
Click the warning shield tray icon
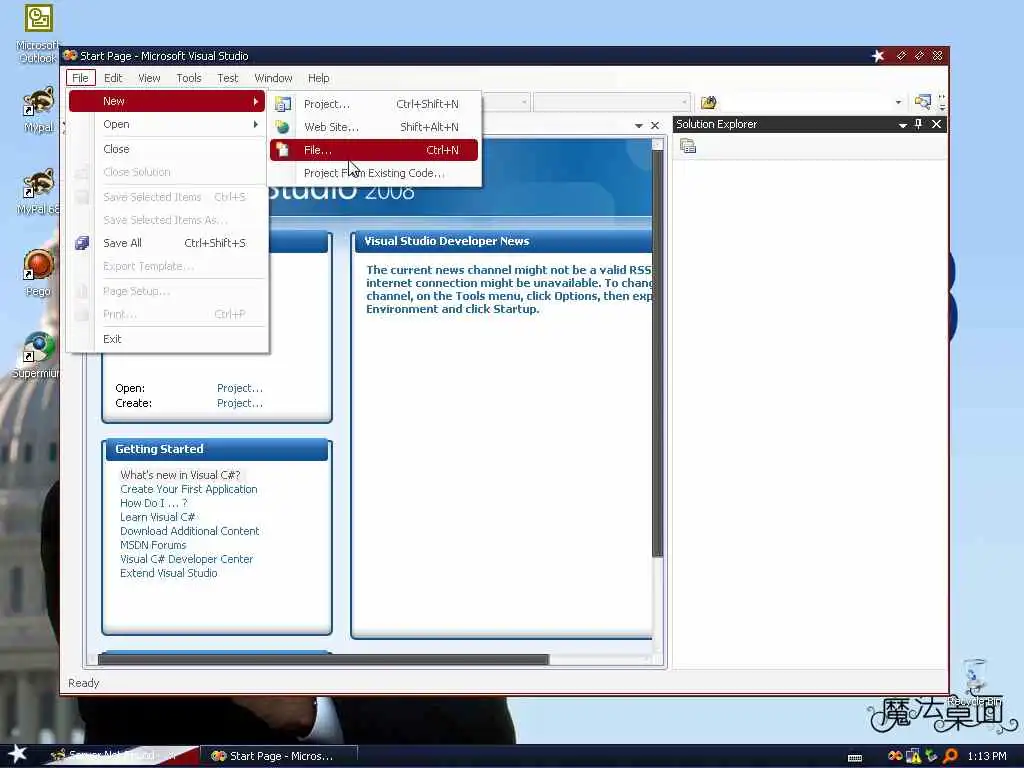[914, 756]
